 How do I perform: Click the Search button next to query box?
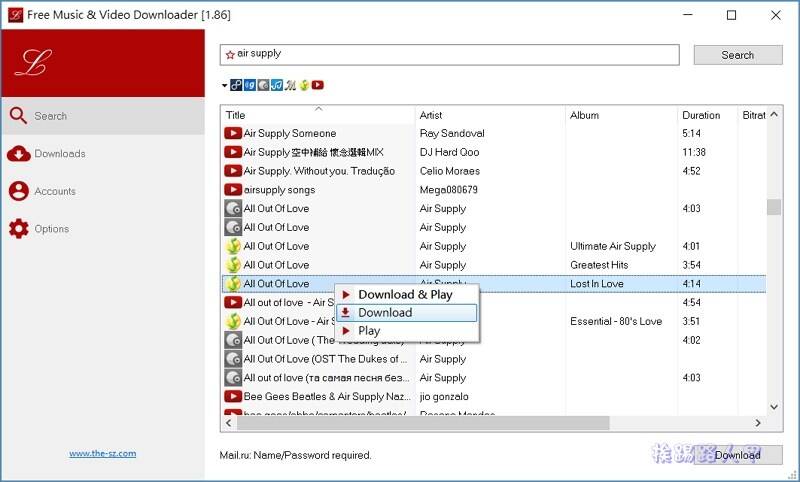[x=738, y=55]
